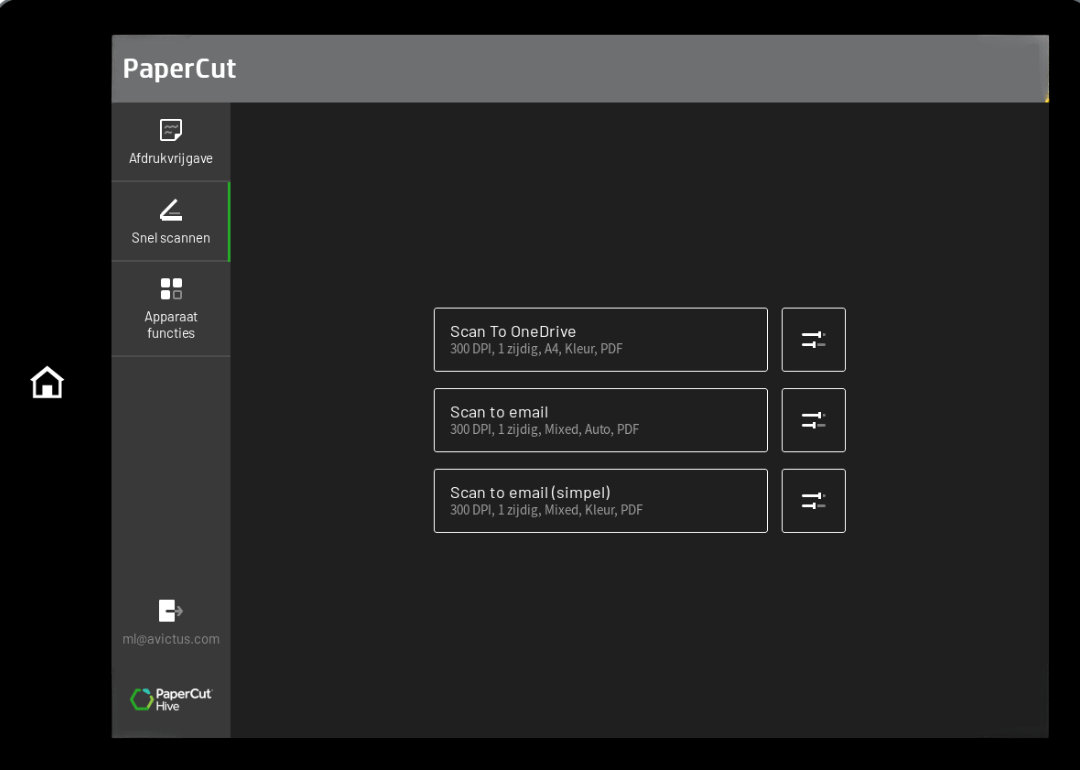The height and width of the screenshot is (770, 1080).
Task: Open the Afdrukvrijgave print release icon
Action: click(x=170, y=129)
